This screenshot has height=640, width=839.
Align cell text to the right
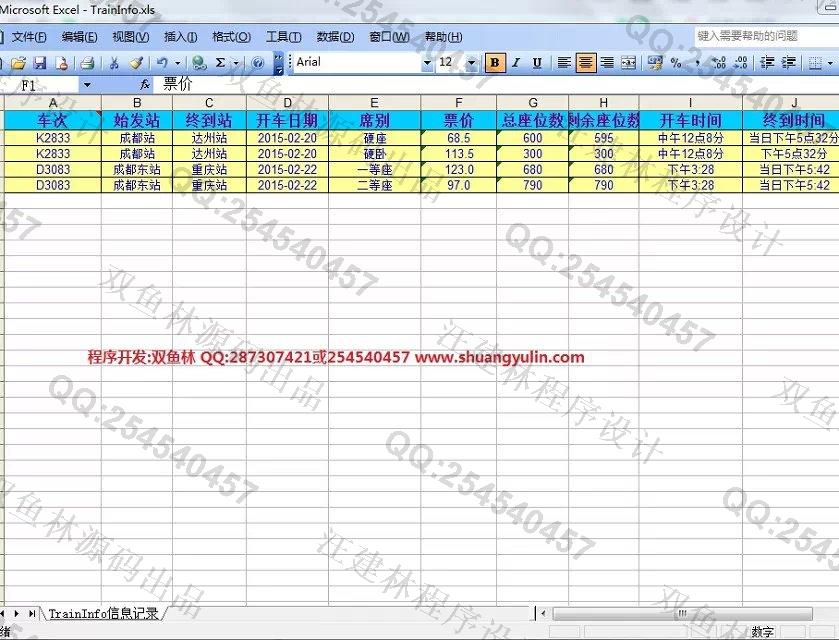[607, 63]
